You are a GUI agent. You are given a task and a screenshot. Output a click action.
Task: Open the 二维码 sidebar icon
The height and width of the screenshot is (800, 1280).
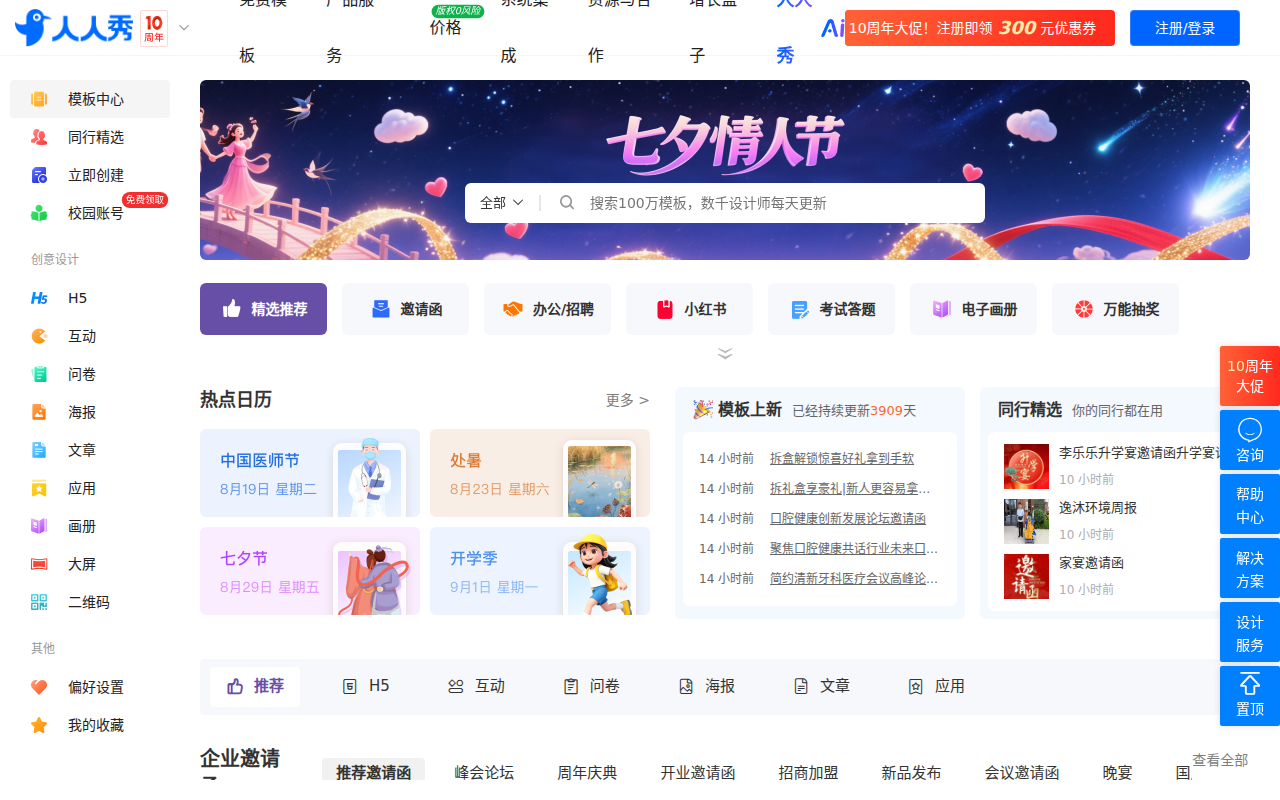point(39,602)
